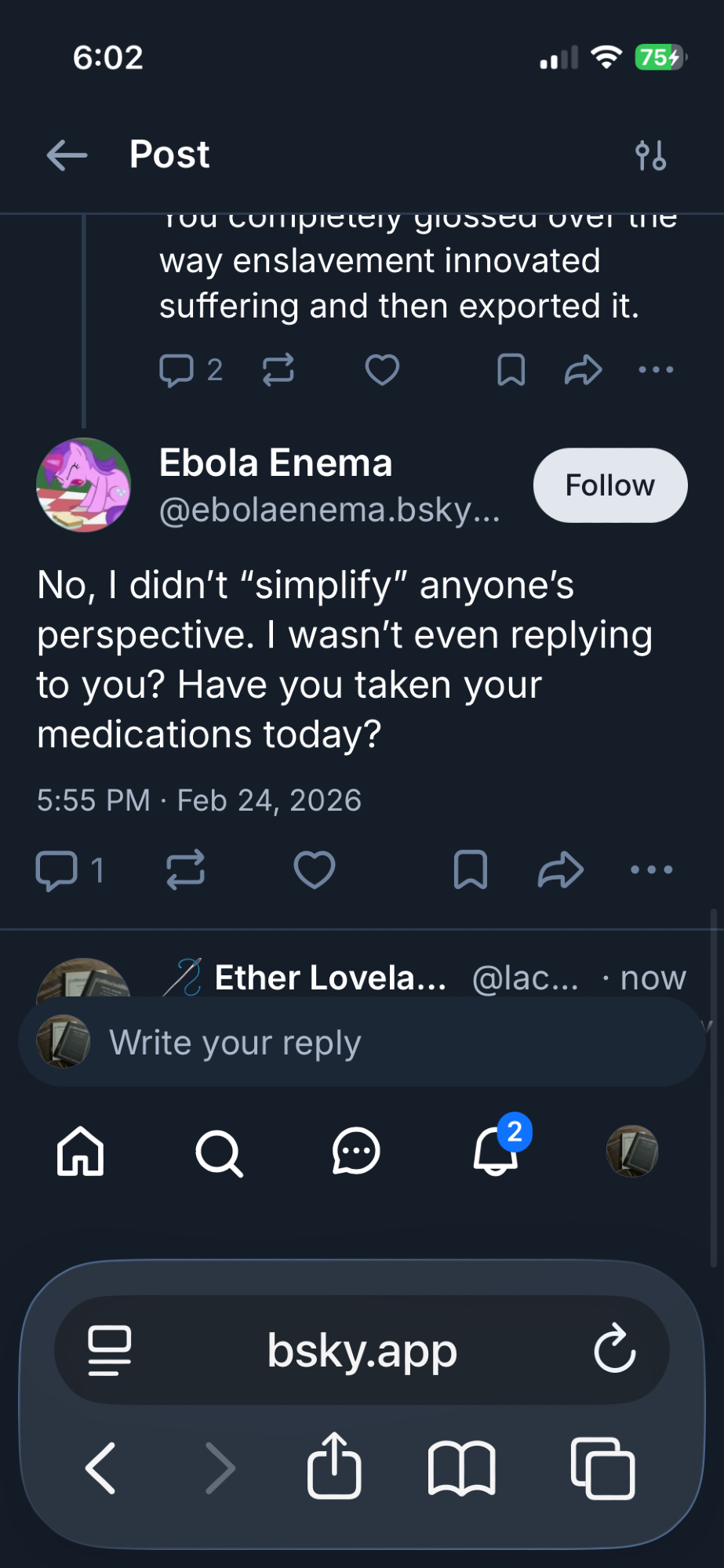Open the Chat messages tab
The width and height of the screenshot is (724, 1568).
pos(356,1152)
